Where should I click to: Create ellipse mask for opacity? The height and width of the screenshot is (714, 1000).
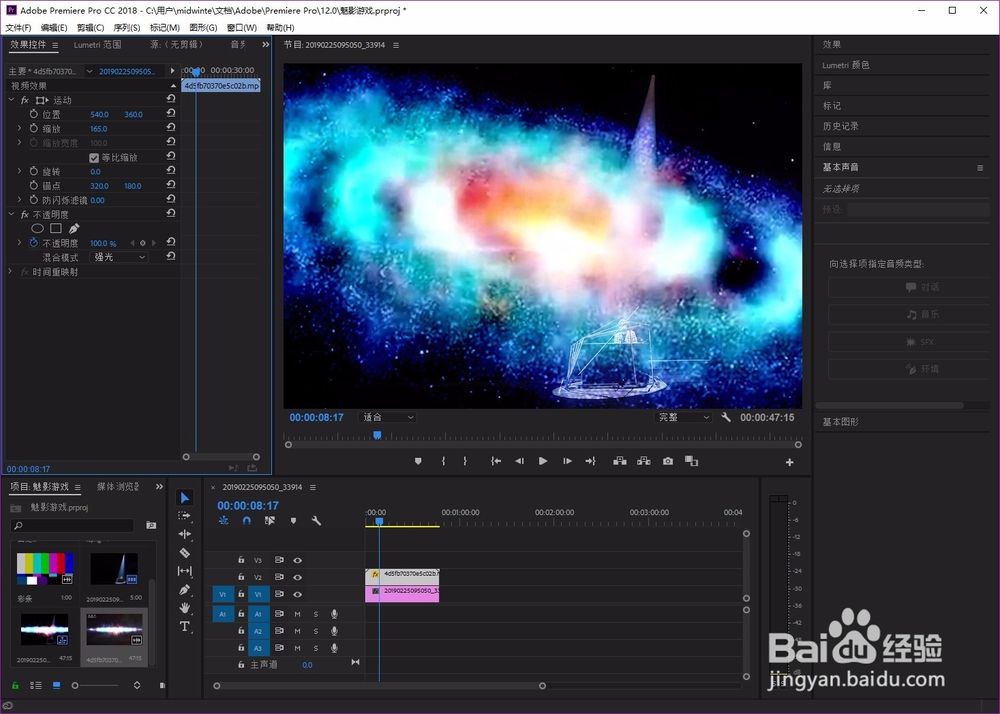[38, 228]
